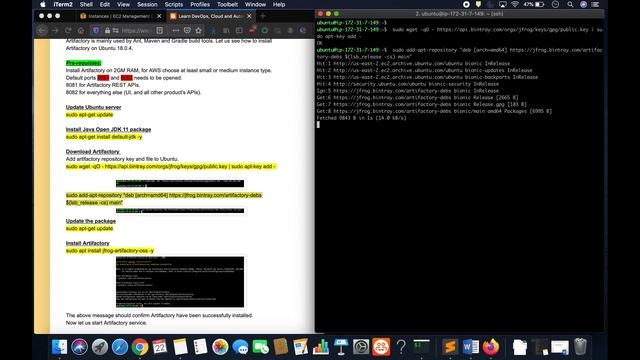640x360 pixels.
Task: Reload the browser page
Action: (x=68, y=31)
